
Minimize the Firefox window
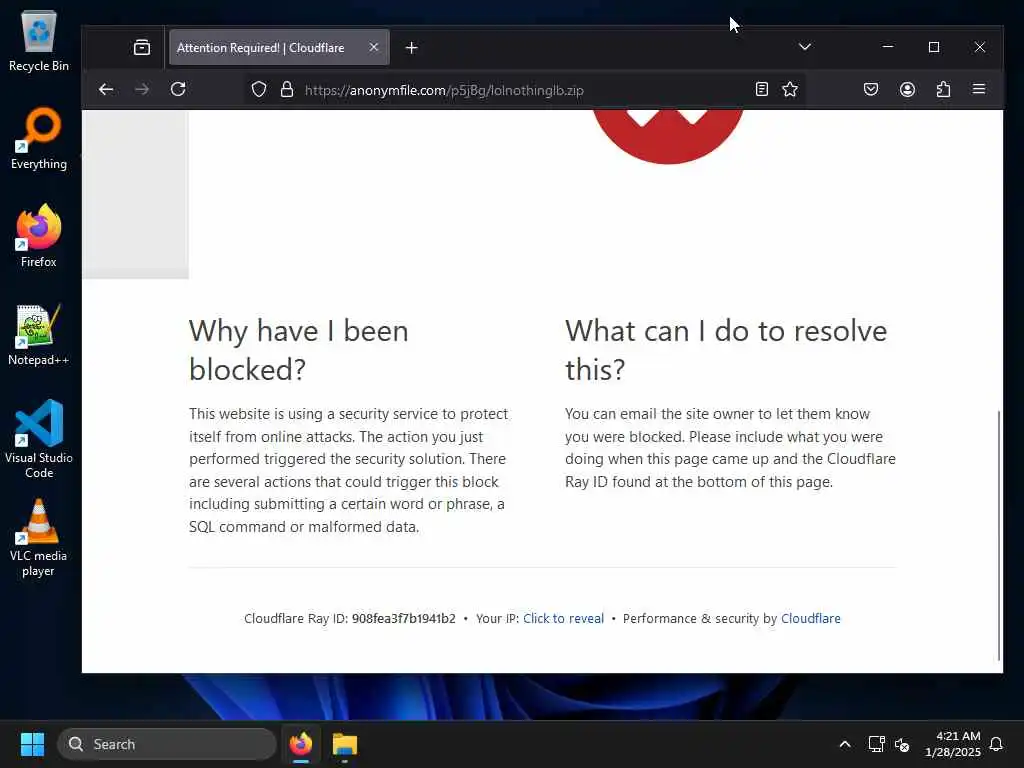coord(888,47)
